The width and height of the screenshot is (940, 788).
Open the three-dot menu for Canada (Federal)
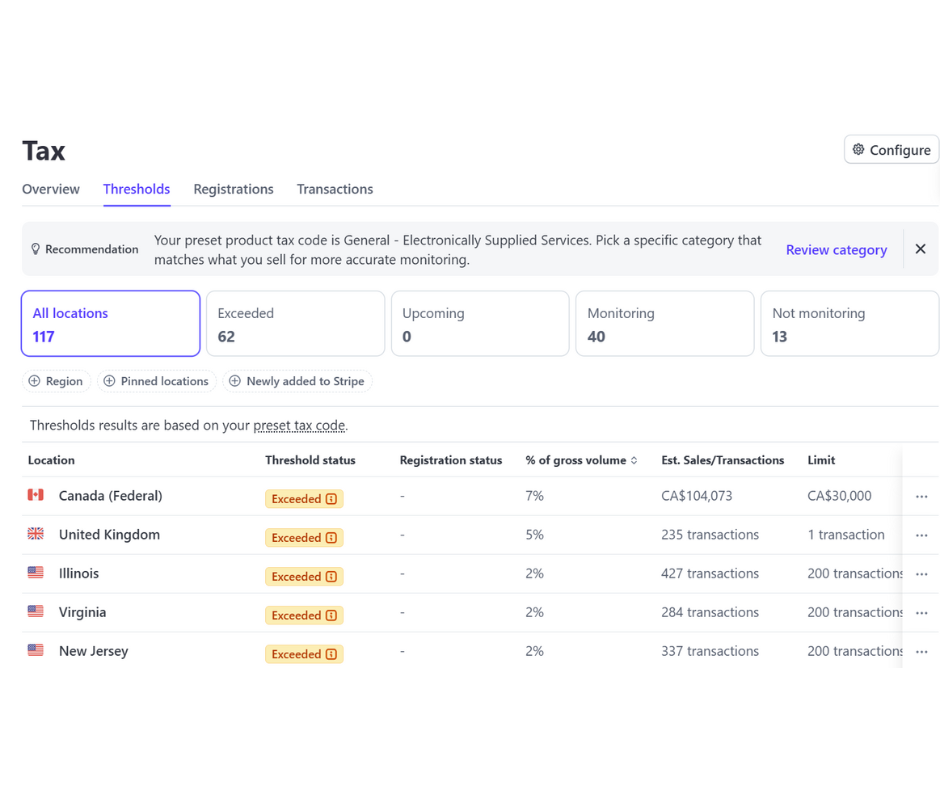click(921, 497)
